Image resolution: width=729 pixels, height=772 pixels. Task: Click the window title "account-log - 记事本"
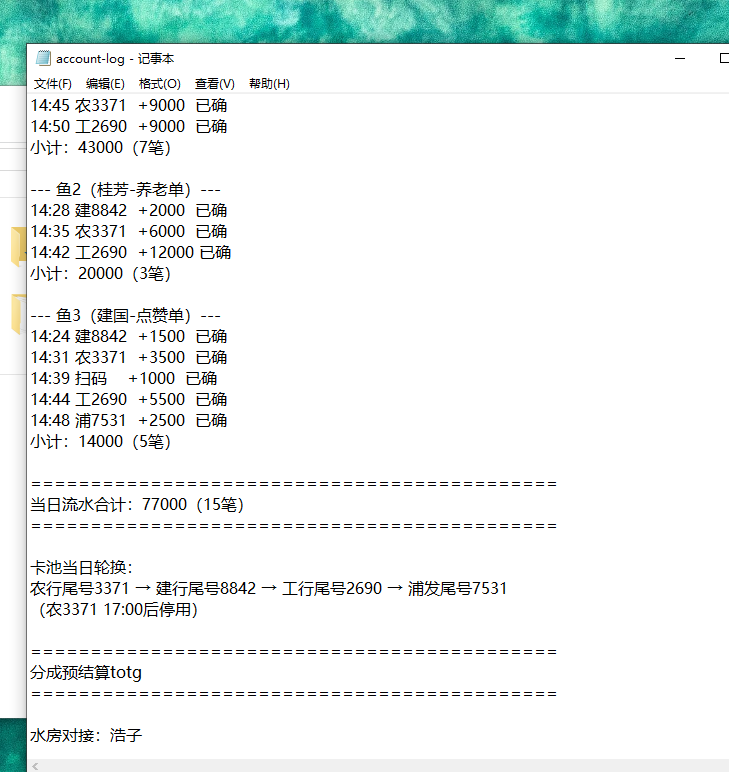(x=115, y=59)
